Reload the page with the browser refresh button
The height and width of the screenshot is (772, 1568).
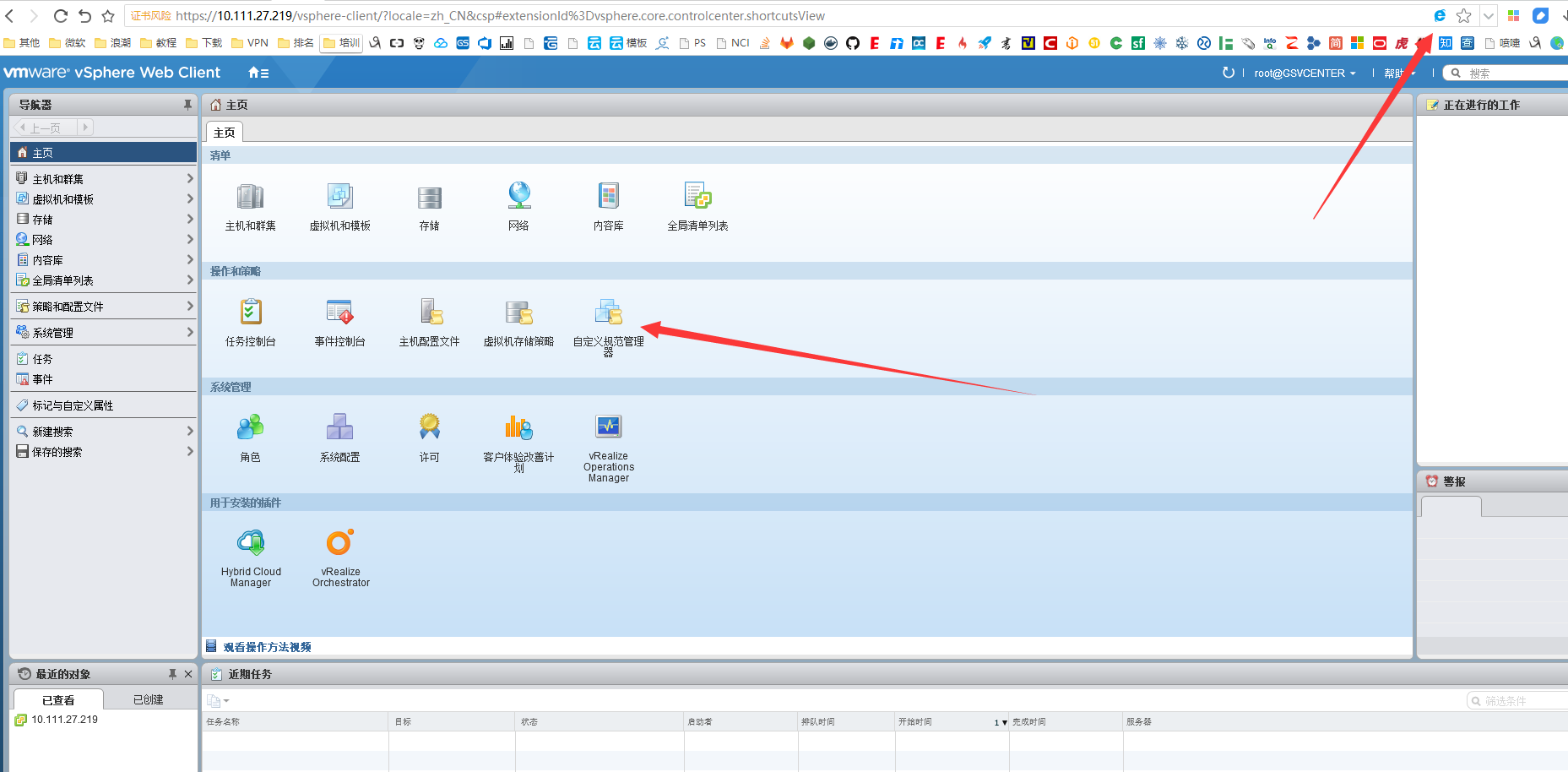[61, 15]
